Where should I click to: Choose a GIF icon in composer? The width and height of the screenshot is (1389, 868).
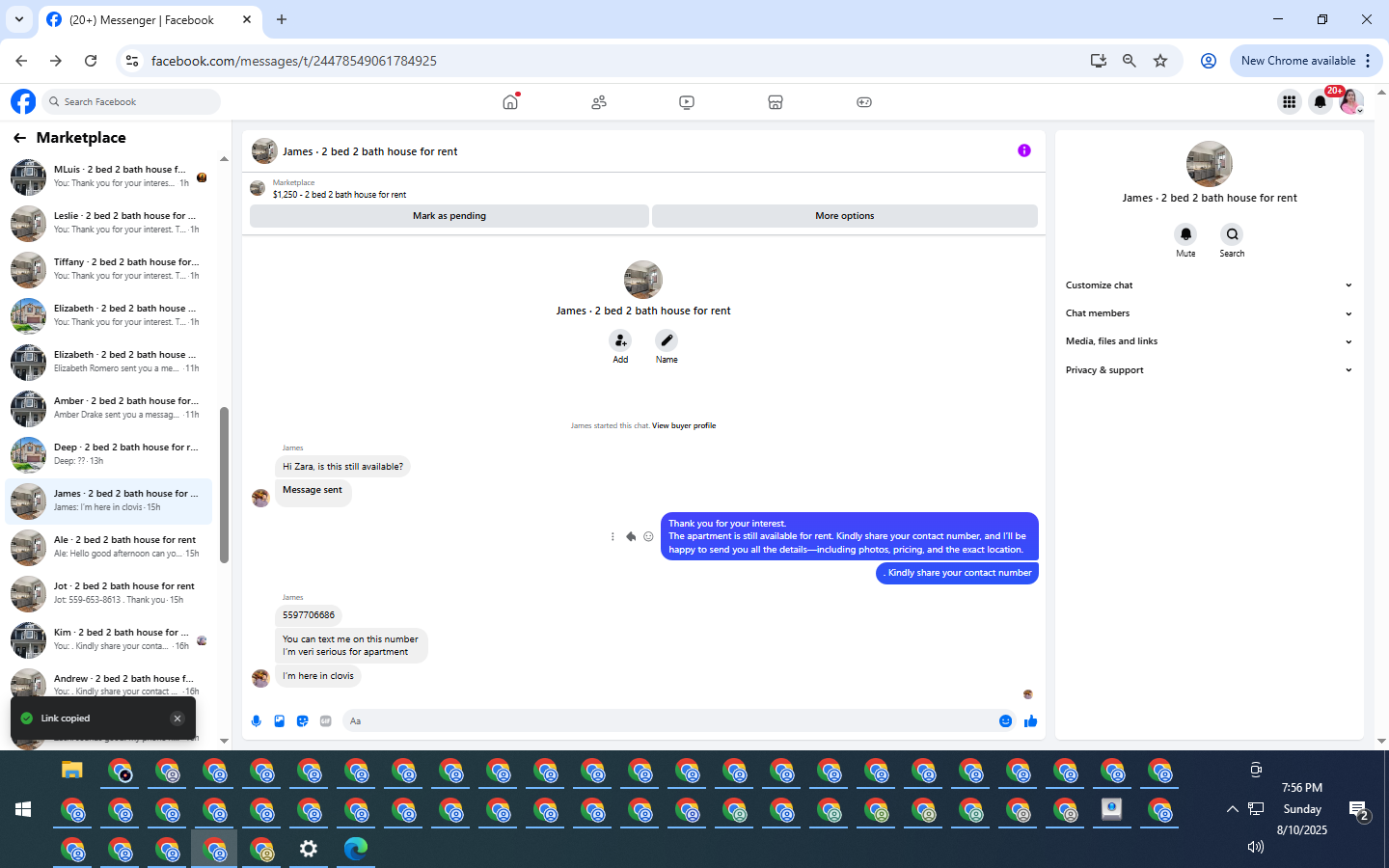coord(326,720)
